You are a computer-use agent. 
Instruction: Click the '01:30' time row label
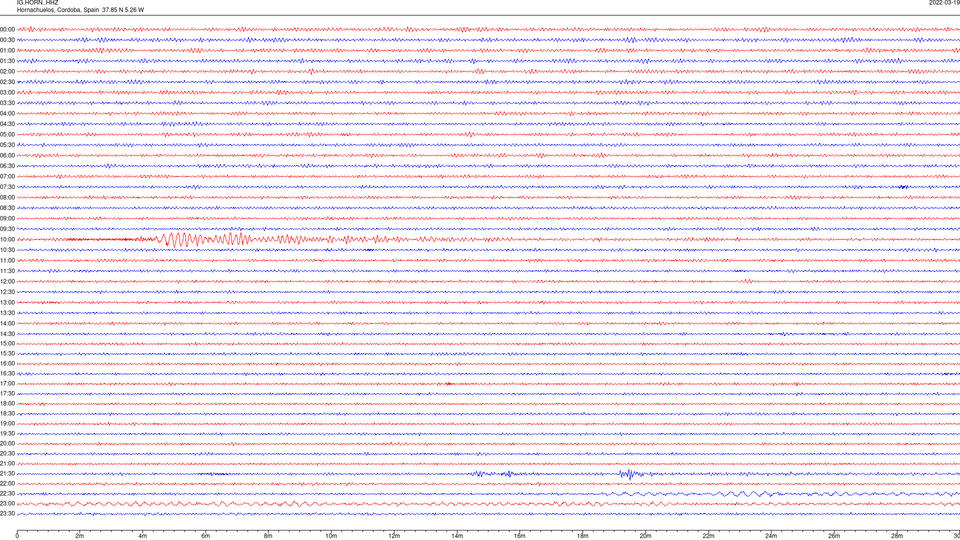pos(7,61)
